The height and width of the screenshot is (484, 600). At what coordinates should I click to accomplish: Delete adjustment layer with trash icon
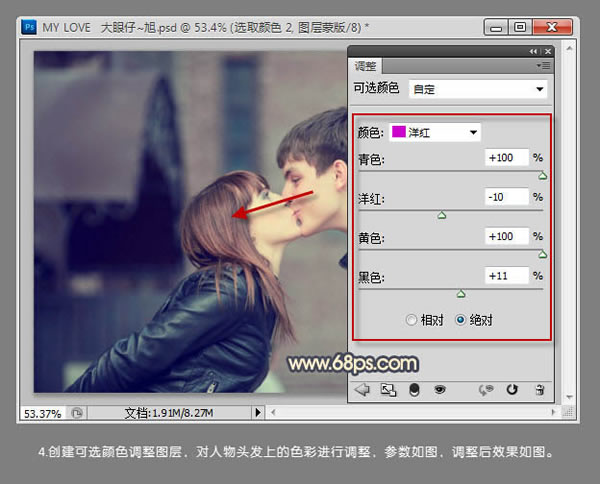[x=540, y=390]
